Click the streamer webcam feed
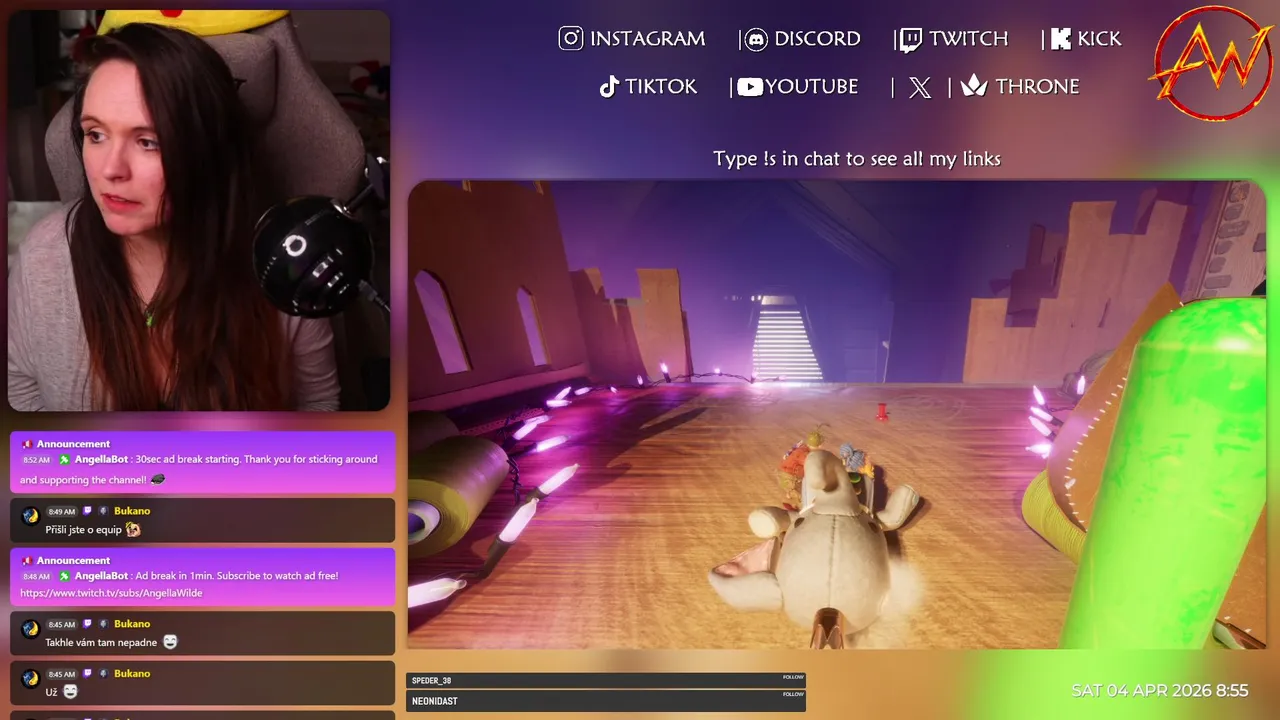Screen dimensions: 1280x720 coord(199,211)
